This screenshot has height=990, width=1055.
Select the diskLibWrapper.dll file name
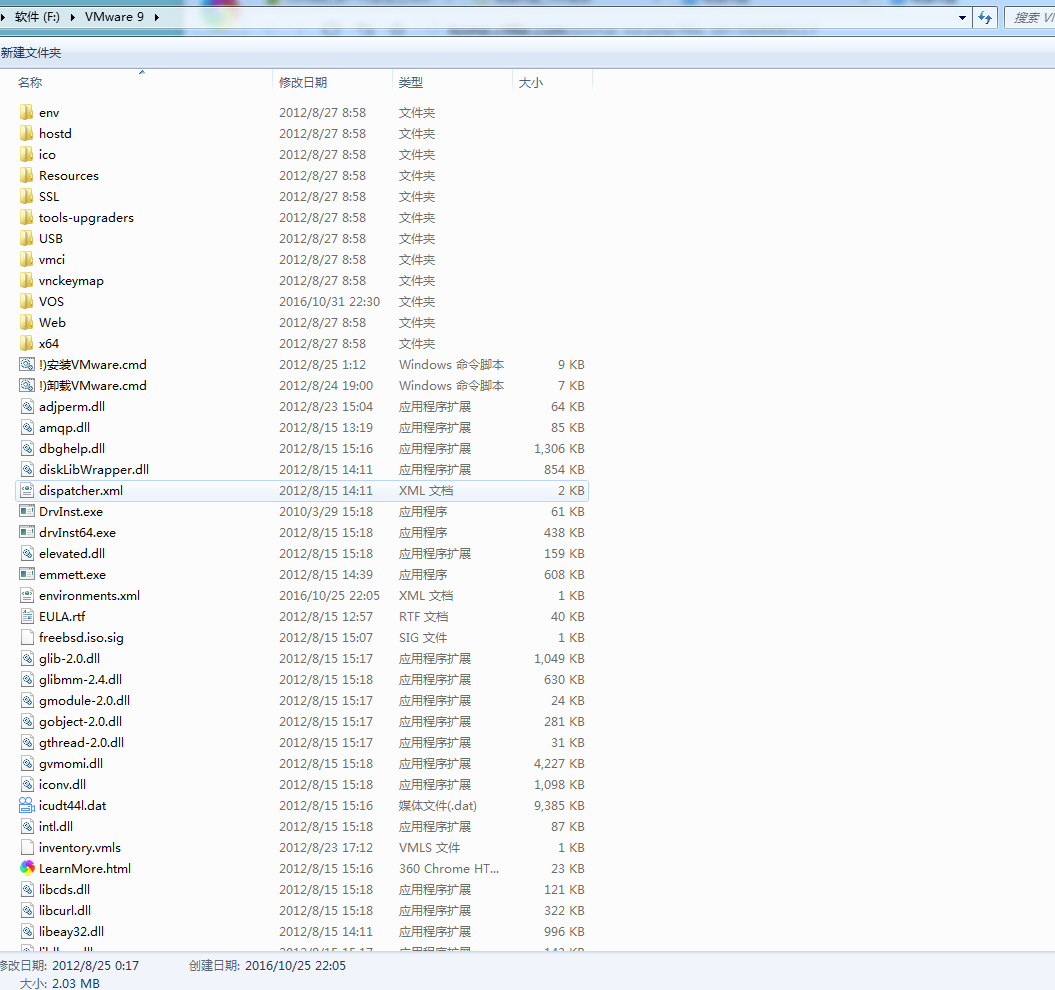pos(94,469)
